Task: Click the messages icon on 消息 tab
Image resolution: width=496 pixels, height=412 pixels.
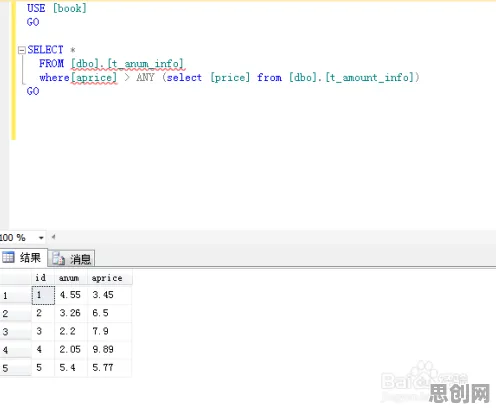Action: [x=58, y=259]
